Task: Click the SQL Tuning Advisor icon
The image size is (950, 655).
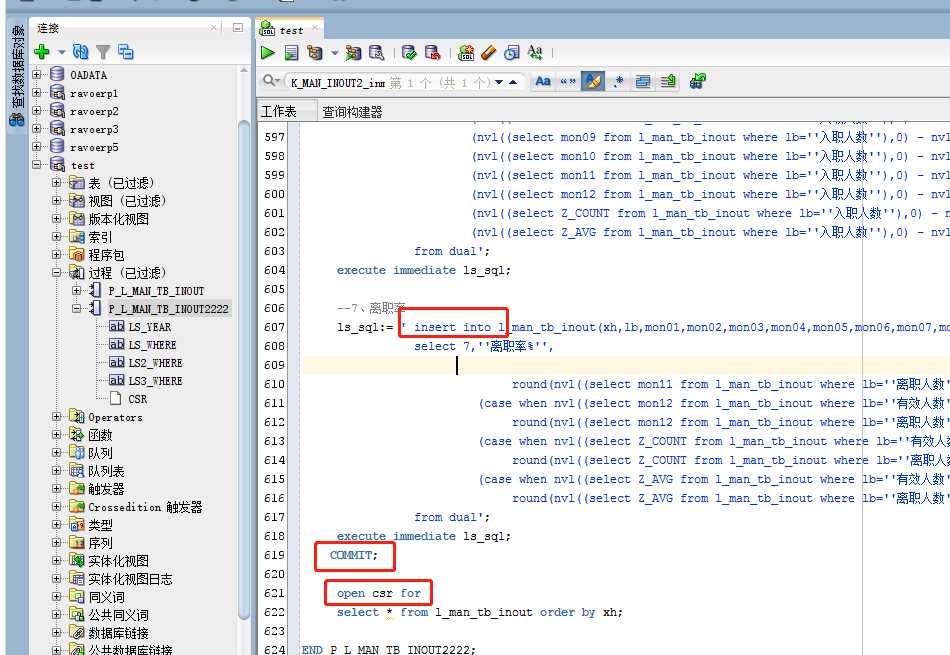Action: click(376, 53)
